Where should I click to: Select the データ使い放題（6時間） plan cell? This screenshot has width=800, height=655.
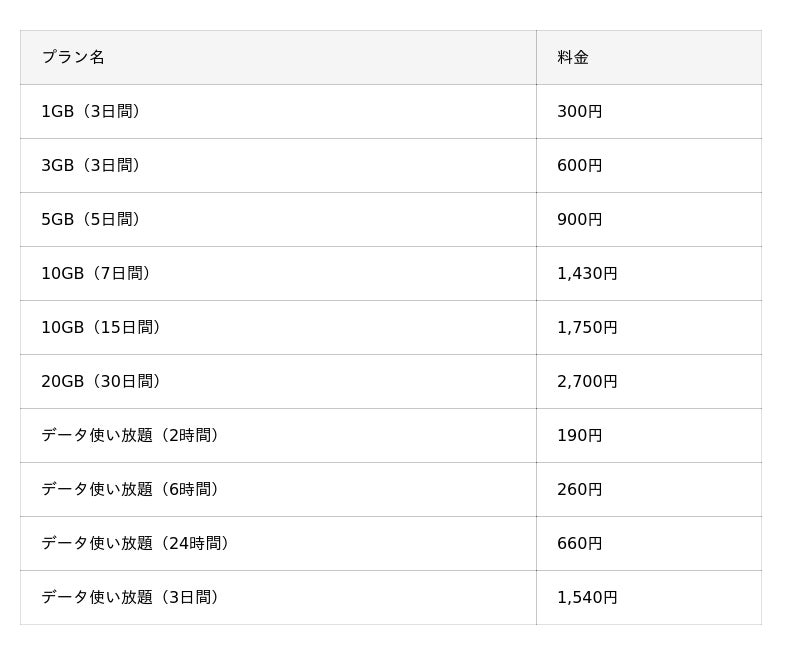click(x=129, y=489)
